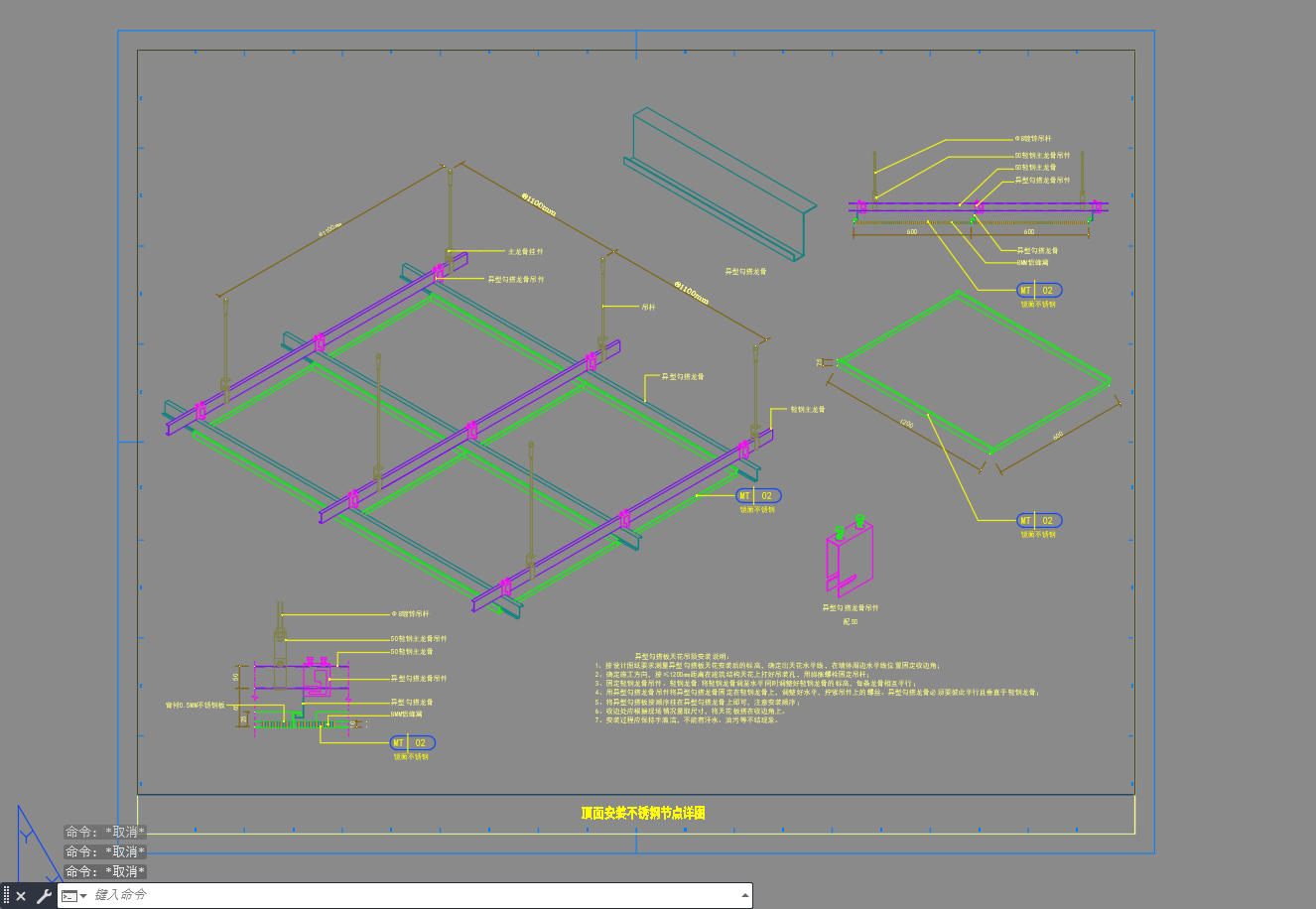Select 异型勾搭龙骨吊件 caption under magenta clip
1316x909 pixels.
pyautogui.click(x=850, y=607)
